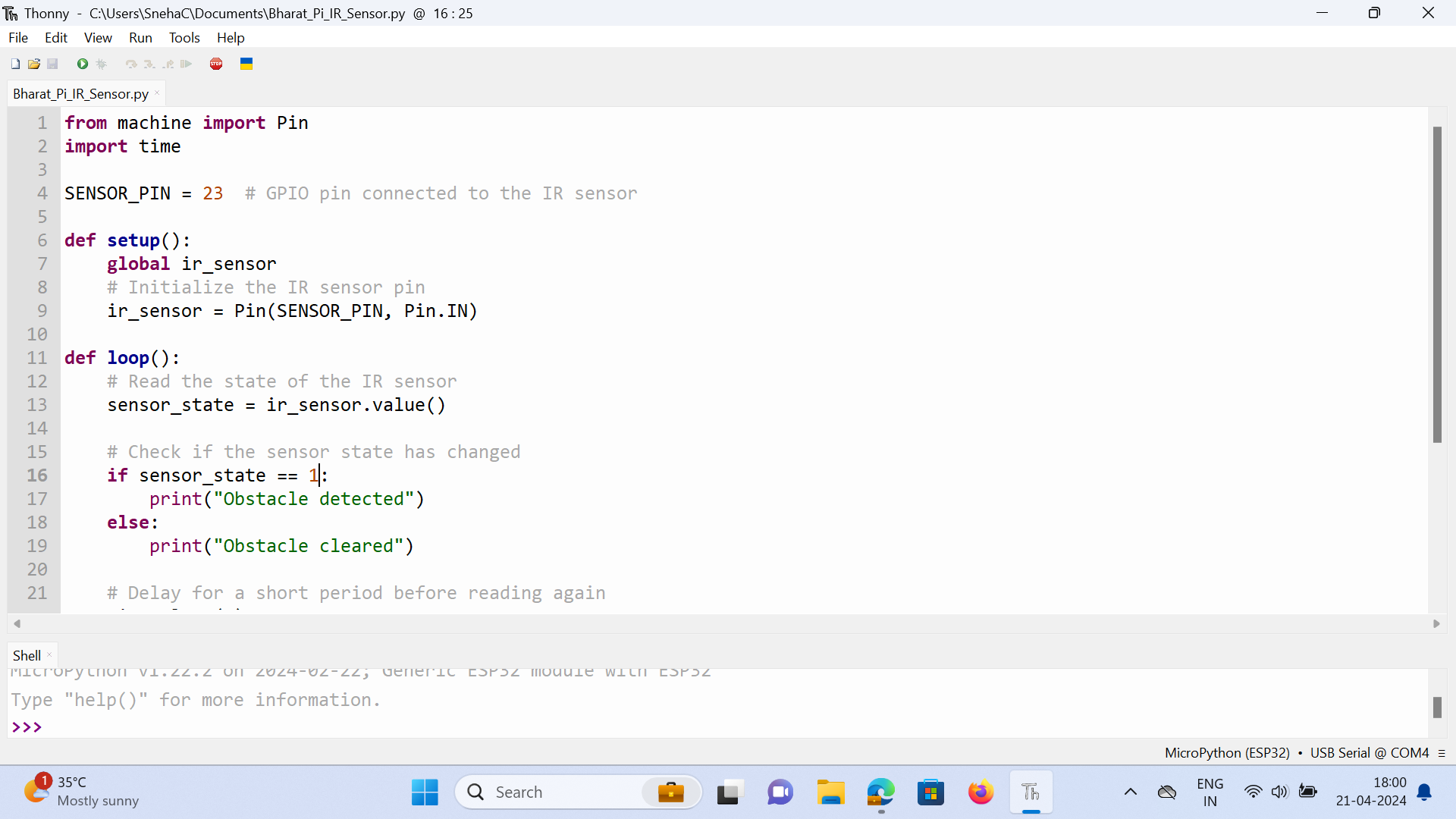1456x819 pixels.
Task: Expand the View menu dropdown
Action: point(97,38)
